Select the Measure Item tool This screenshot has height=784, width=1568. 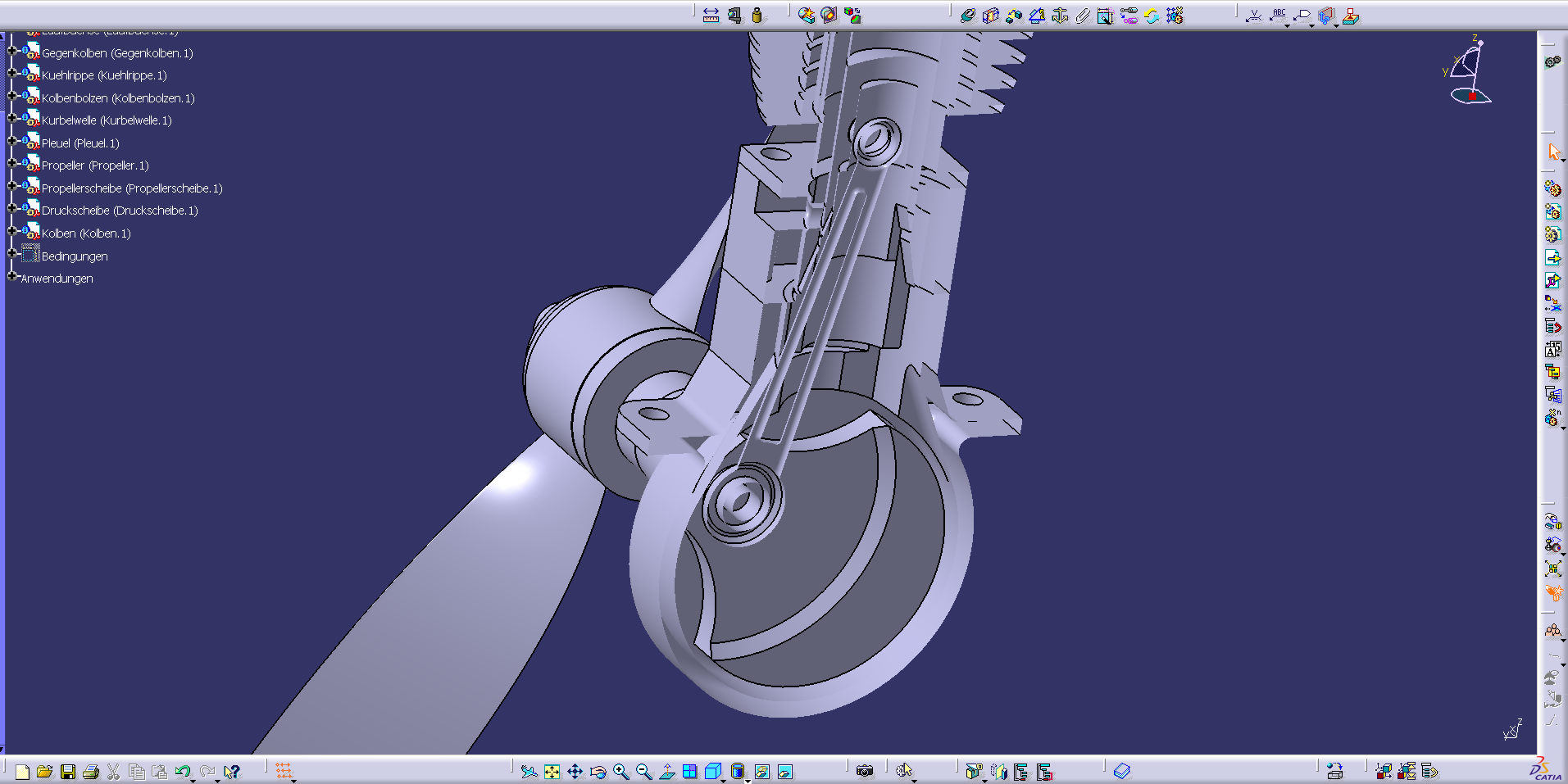pos(734,15)
